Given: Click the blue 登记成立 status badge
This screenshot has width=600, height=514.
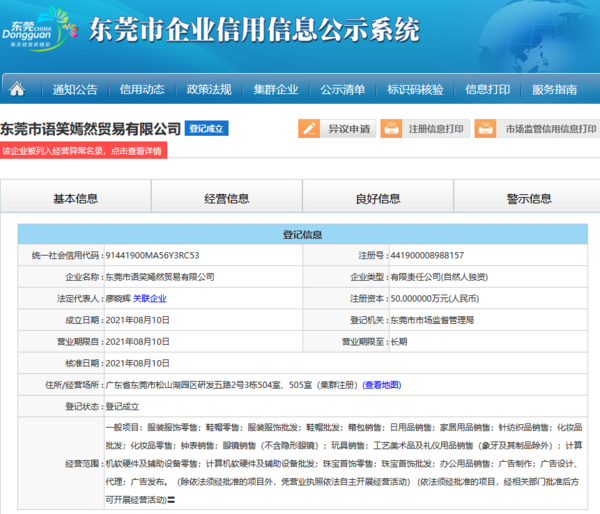Looking at the screenshot, I should pyautogui.click(x=207, y=129).
